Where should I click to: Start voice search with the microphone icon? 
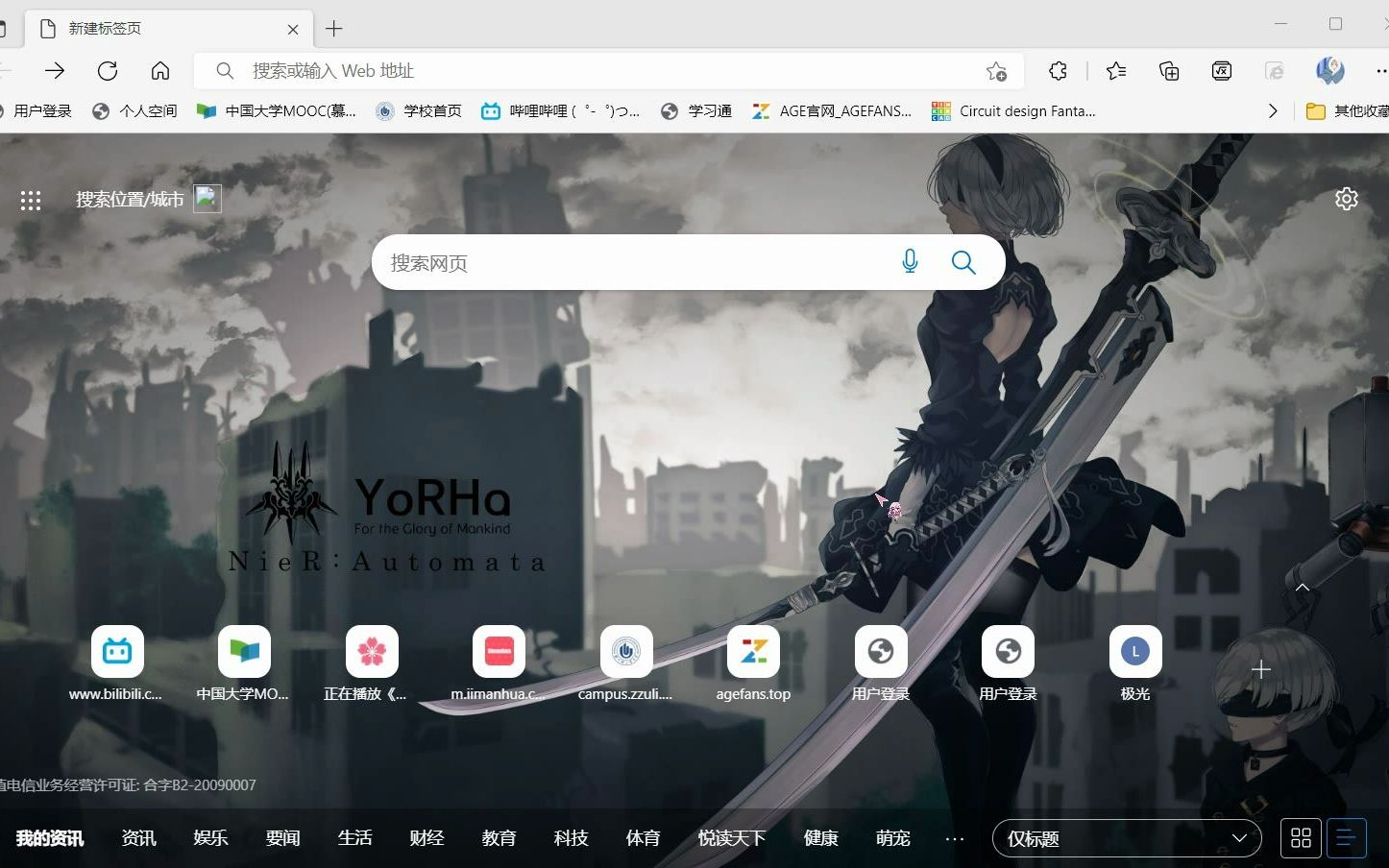point(909,260)
